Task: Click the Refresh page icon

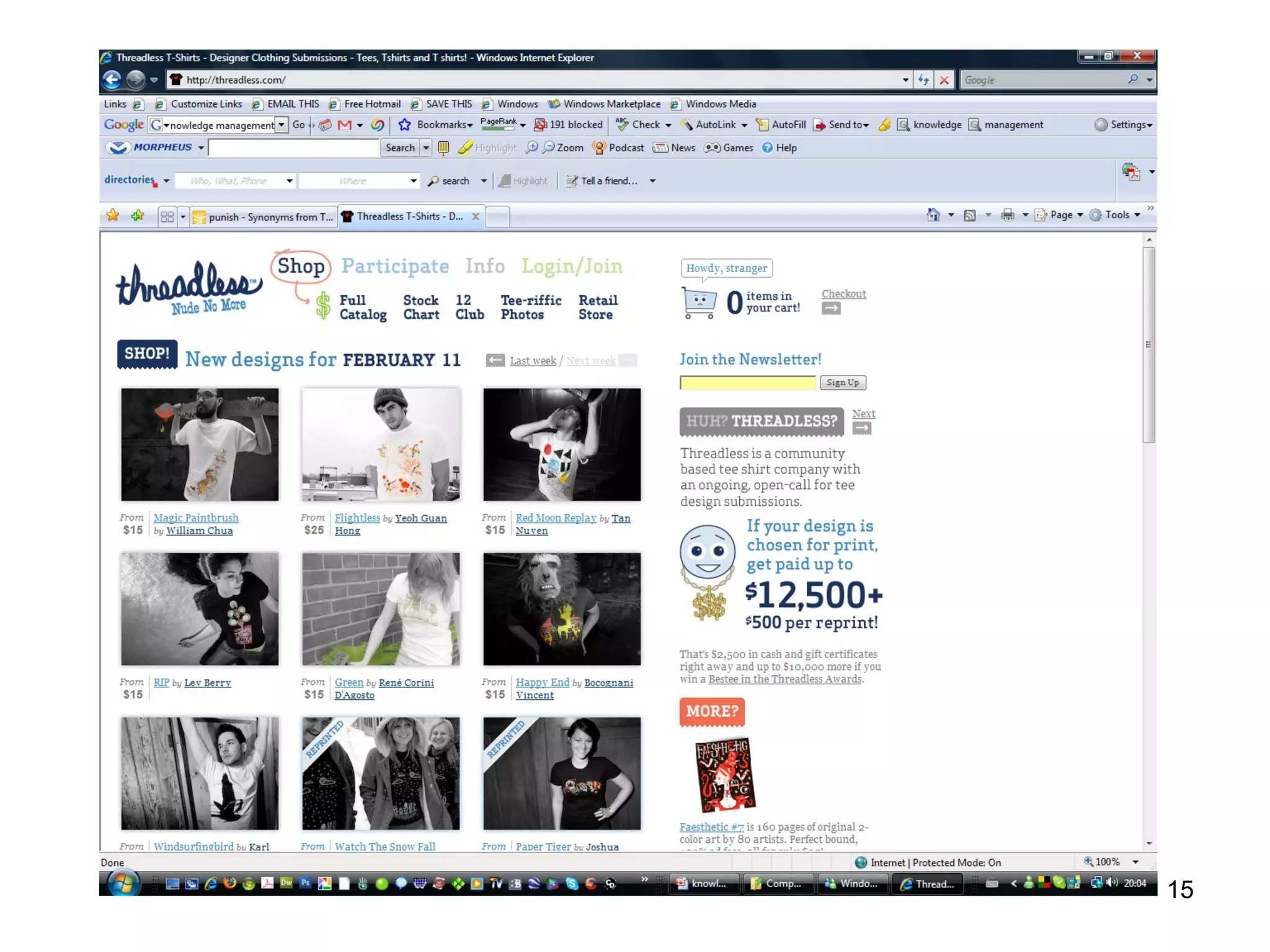Action: (923, 80)
